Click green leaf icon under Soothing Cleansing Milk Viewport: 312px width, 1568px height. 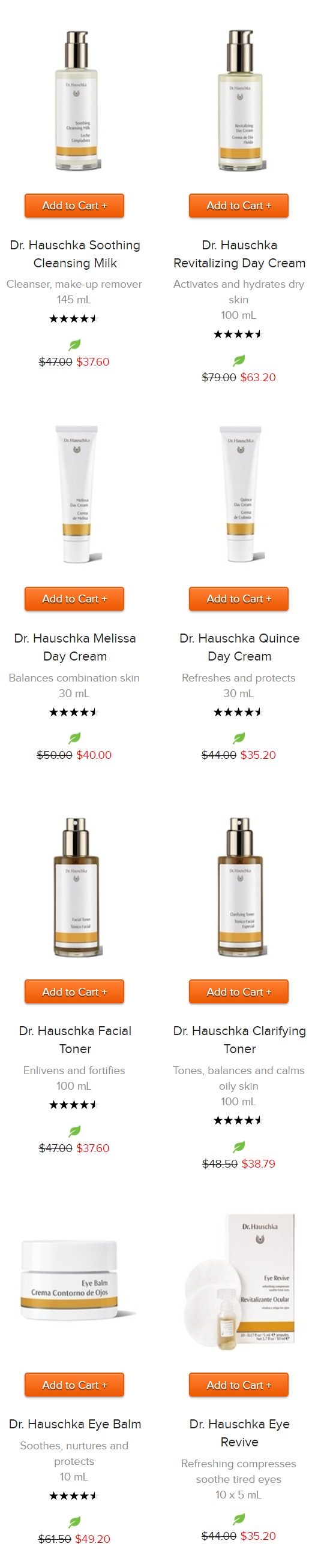pos(74,345)
